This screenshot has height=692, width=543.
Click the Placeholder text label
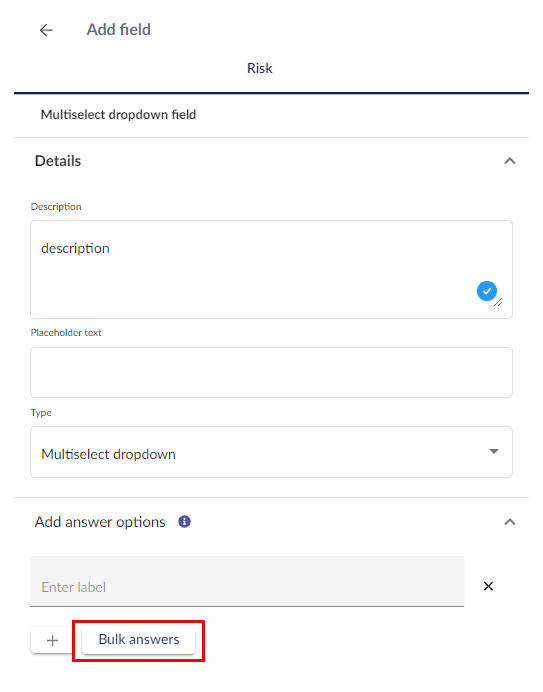[x=66, y=333]
